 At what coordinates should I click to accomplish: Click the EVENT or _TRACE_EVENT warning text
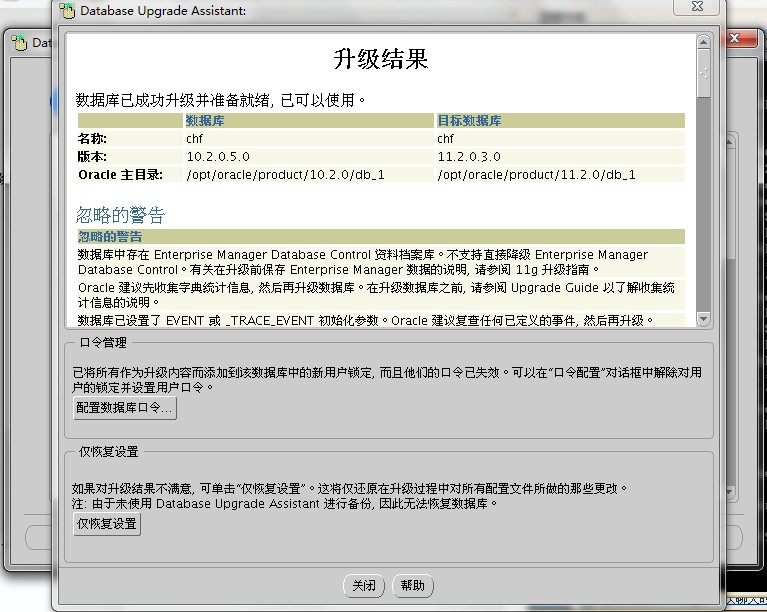365,320
